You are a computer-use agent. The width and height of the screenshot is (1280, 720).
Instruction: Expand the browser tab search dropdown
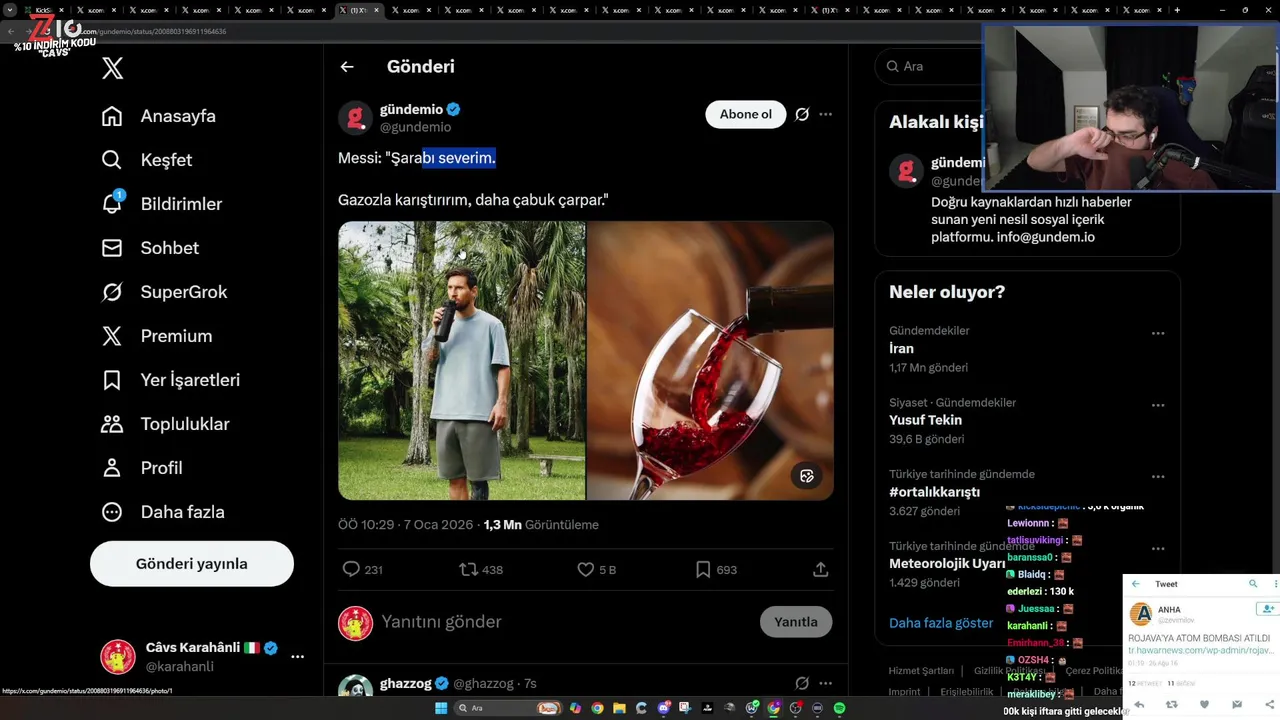pos(10,10)
